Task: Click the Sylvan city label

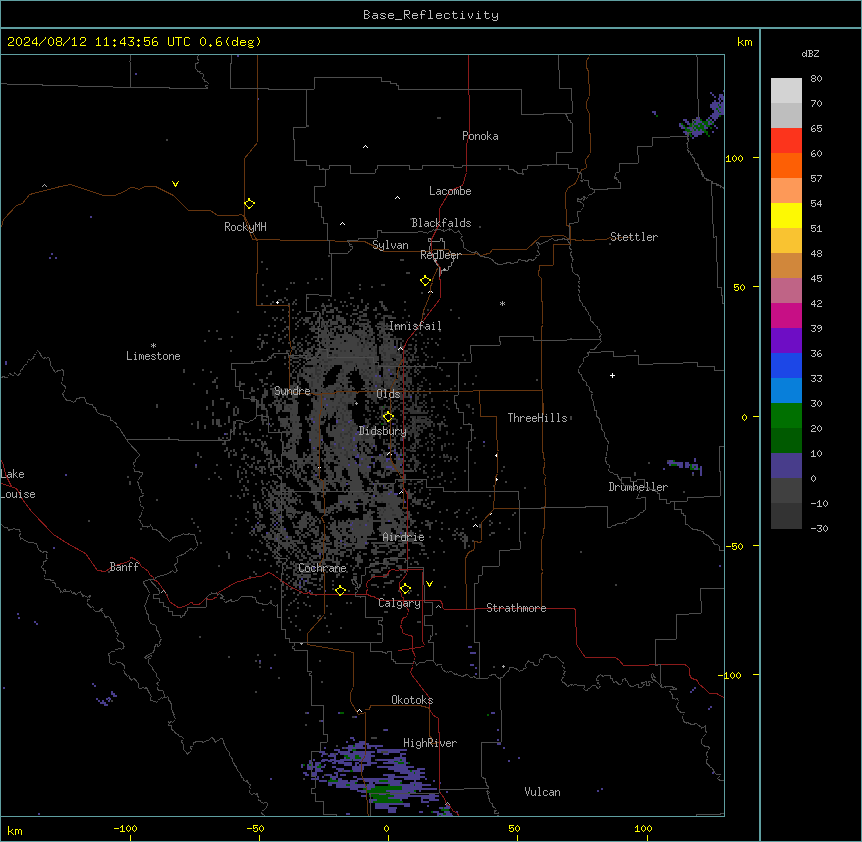Action: point(390,245)
